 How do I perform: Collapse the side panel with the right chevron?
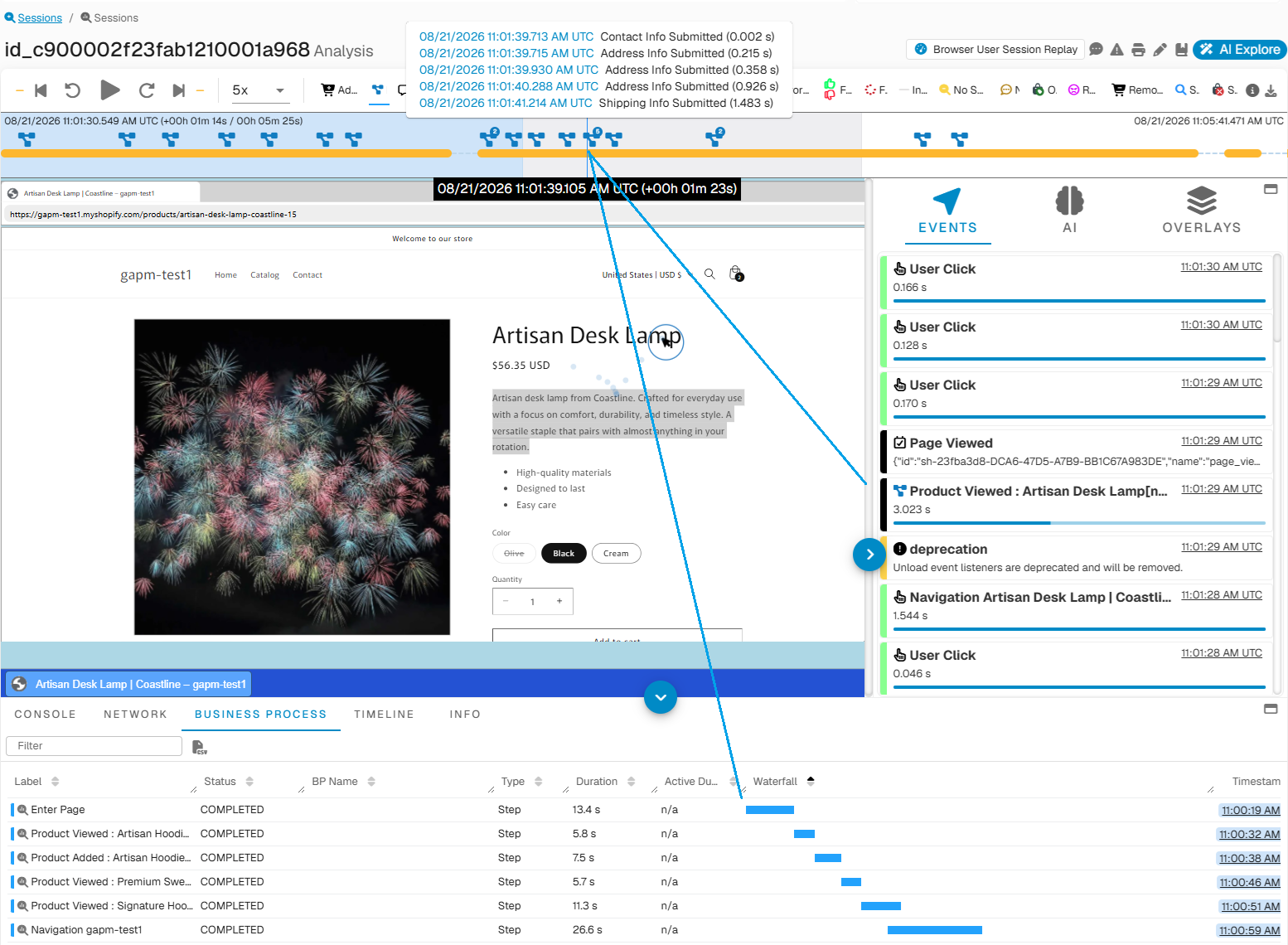[869, 555]
